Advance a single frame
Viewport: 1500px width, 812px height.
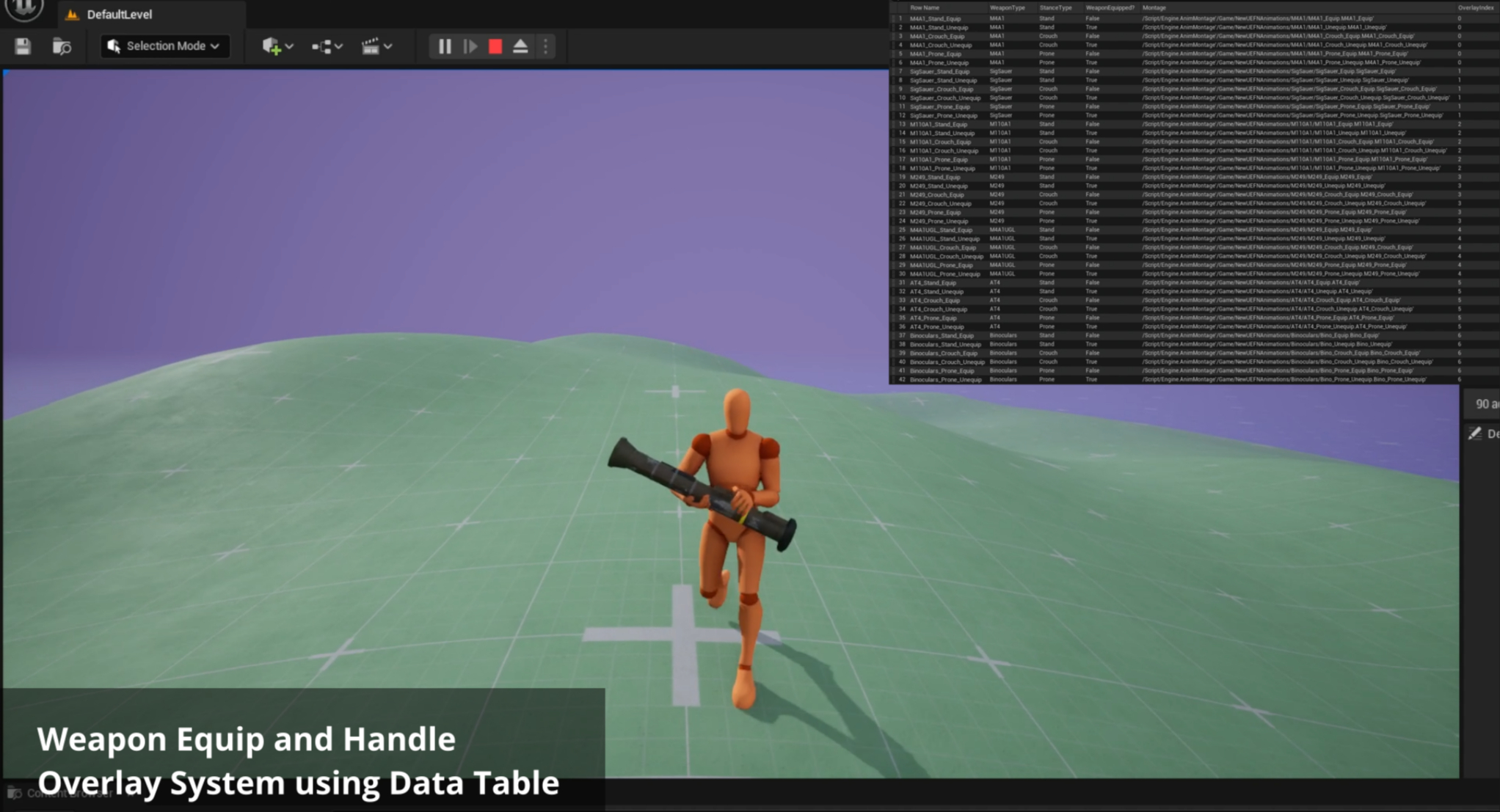(470, 46)
